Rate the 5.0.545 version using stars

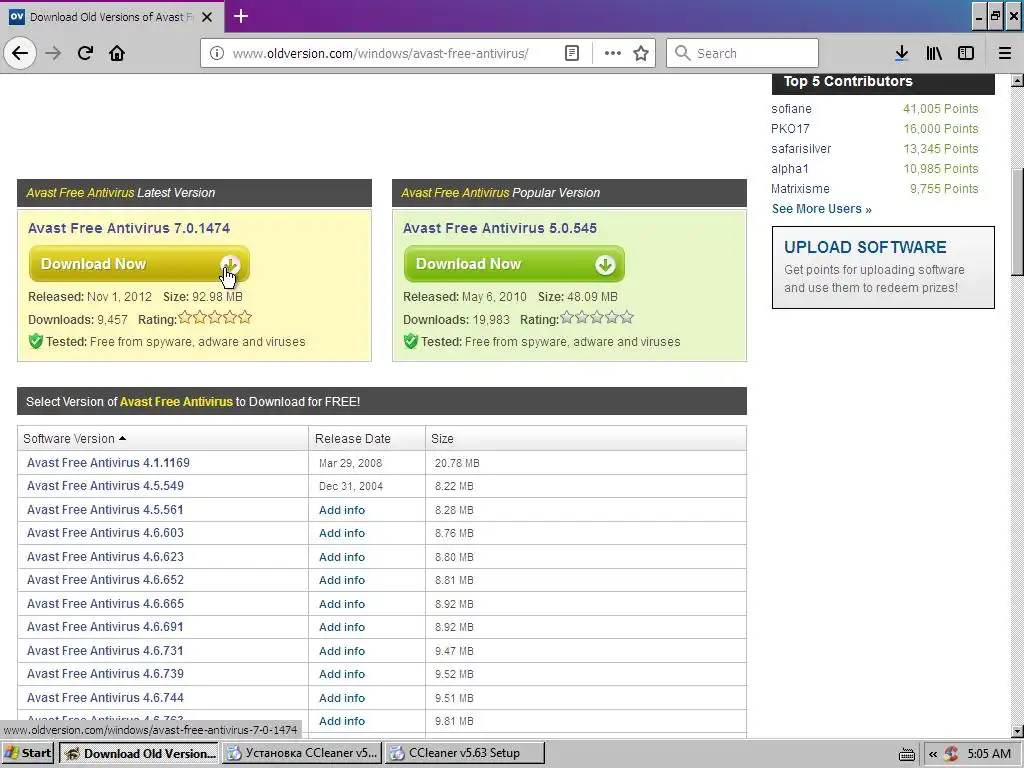[x=597, y=318]
